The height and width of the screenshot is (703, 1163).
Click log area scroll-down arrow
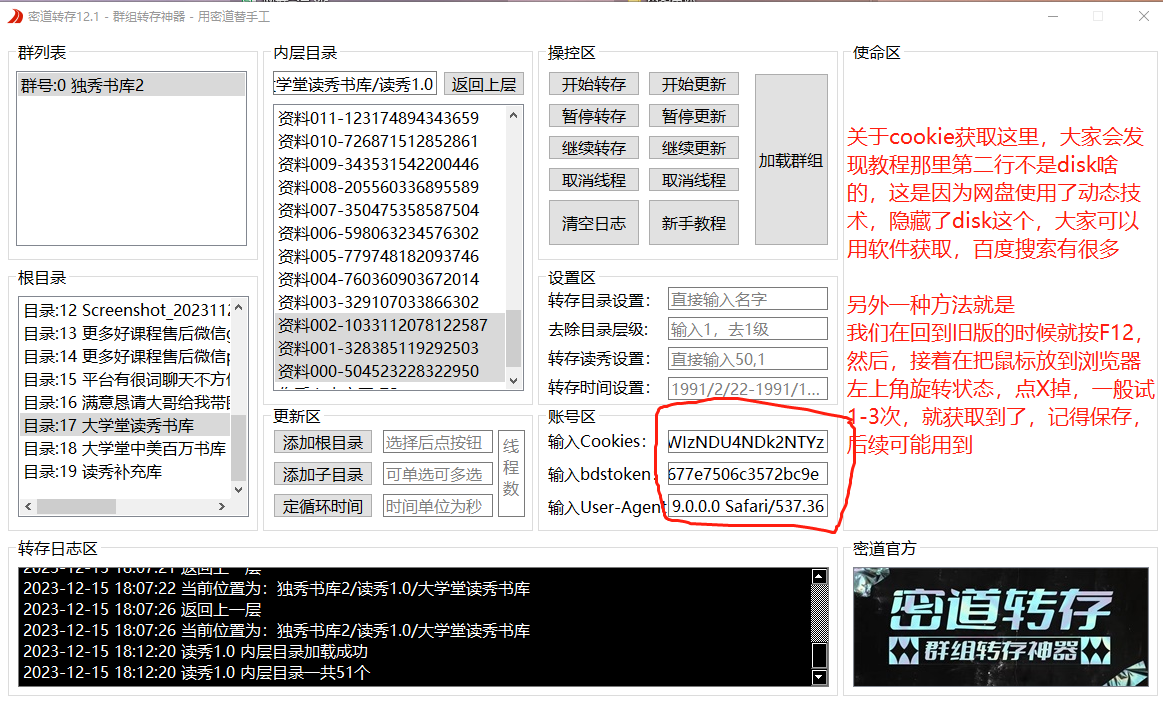819,676
